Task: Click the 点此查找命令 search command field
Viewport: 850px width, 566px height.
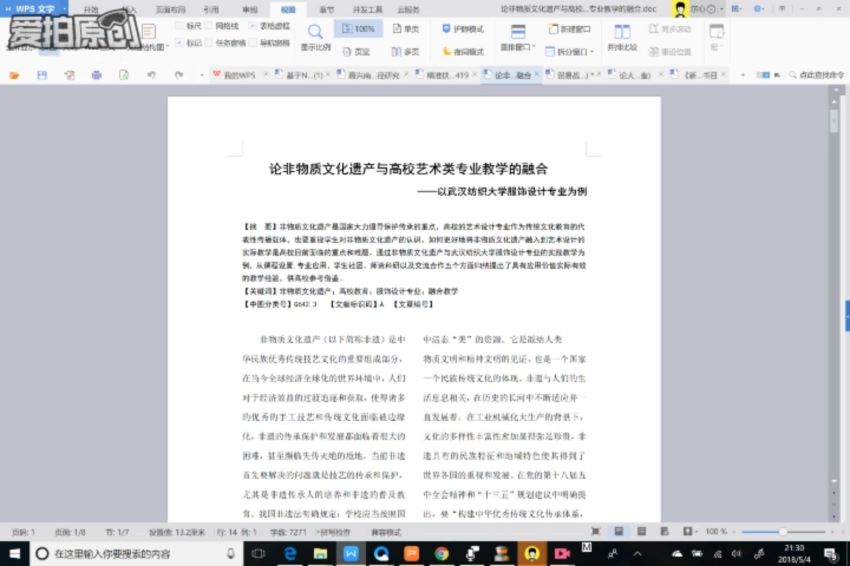Action: 817,75
